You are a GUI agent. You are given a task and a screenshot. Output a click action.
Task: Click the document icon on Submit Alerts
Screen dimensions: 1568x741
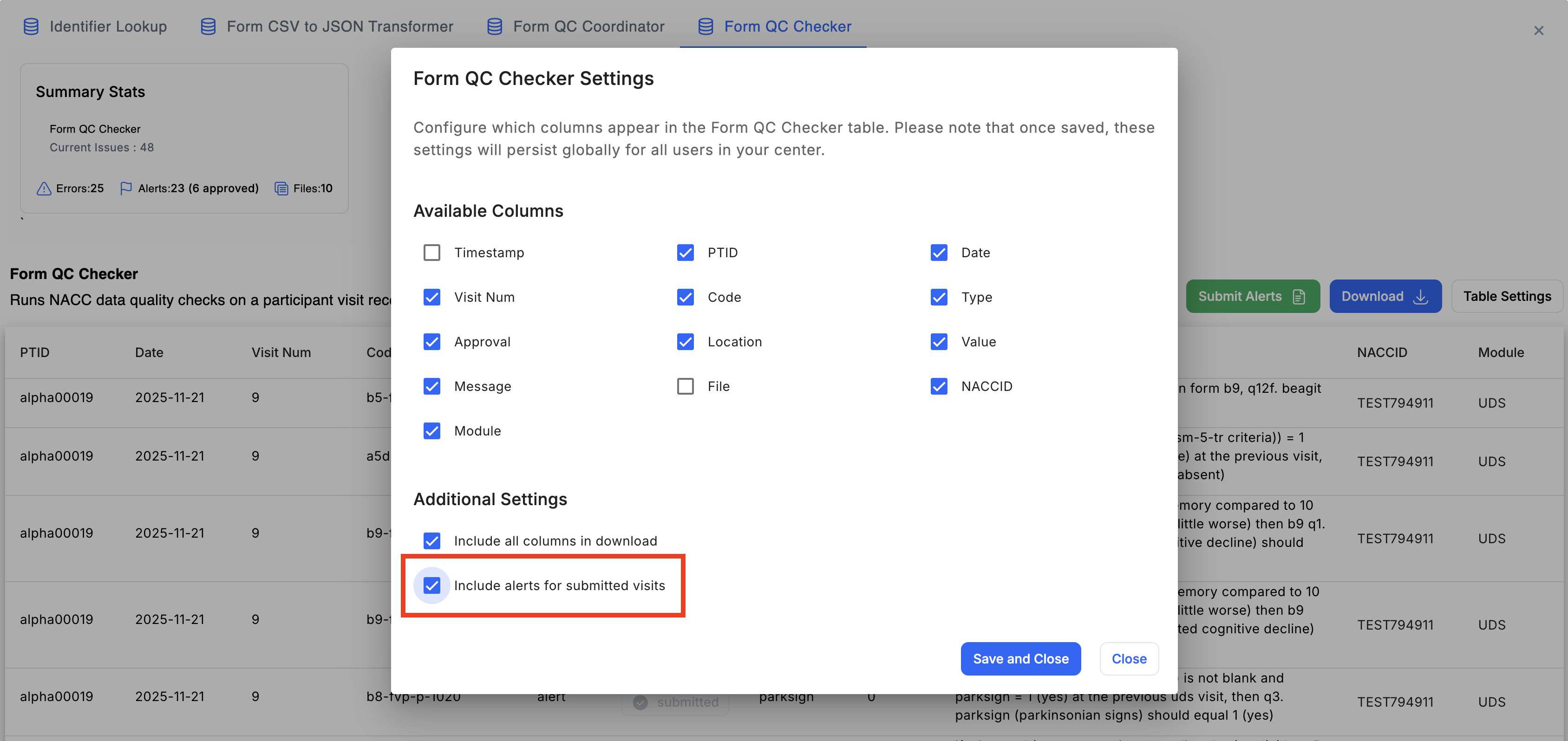1299,296
